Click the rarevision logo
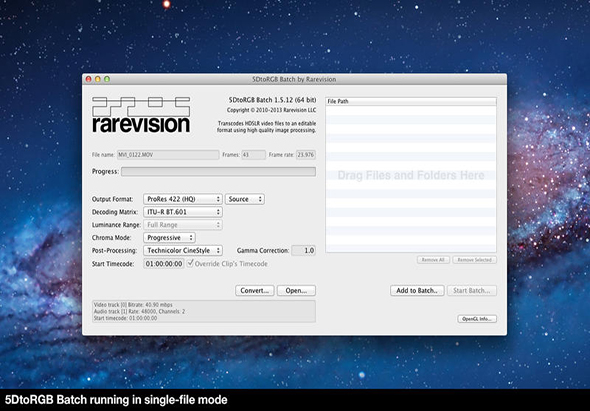Image resolution: width=590 pixels, height=411 pixels. tap(141, 115)
